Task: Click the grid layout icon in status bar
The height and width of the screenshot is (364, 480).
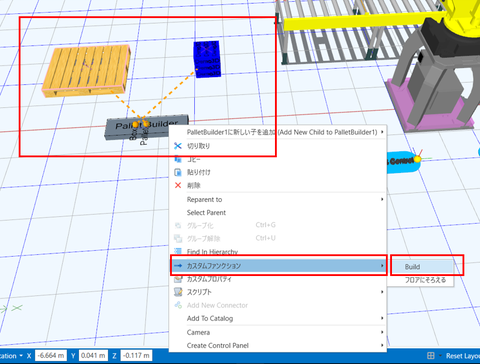Action: (431, 356)
